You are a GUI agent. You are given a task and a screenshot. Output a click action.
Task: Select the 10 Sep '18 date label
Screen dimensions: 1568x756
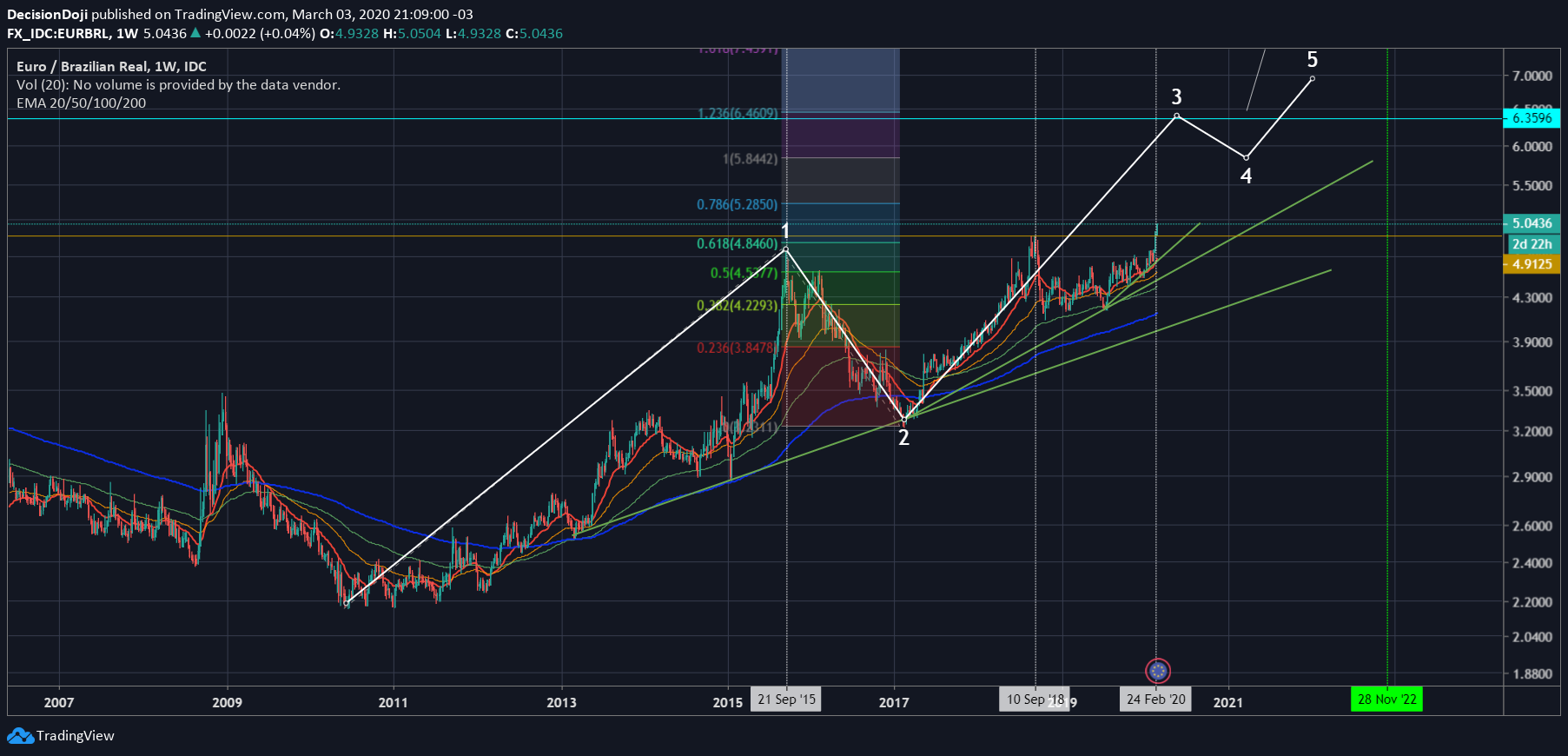pyautogui.click(x=1035, y=700)
